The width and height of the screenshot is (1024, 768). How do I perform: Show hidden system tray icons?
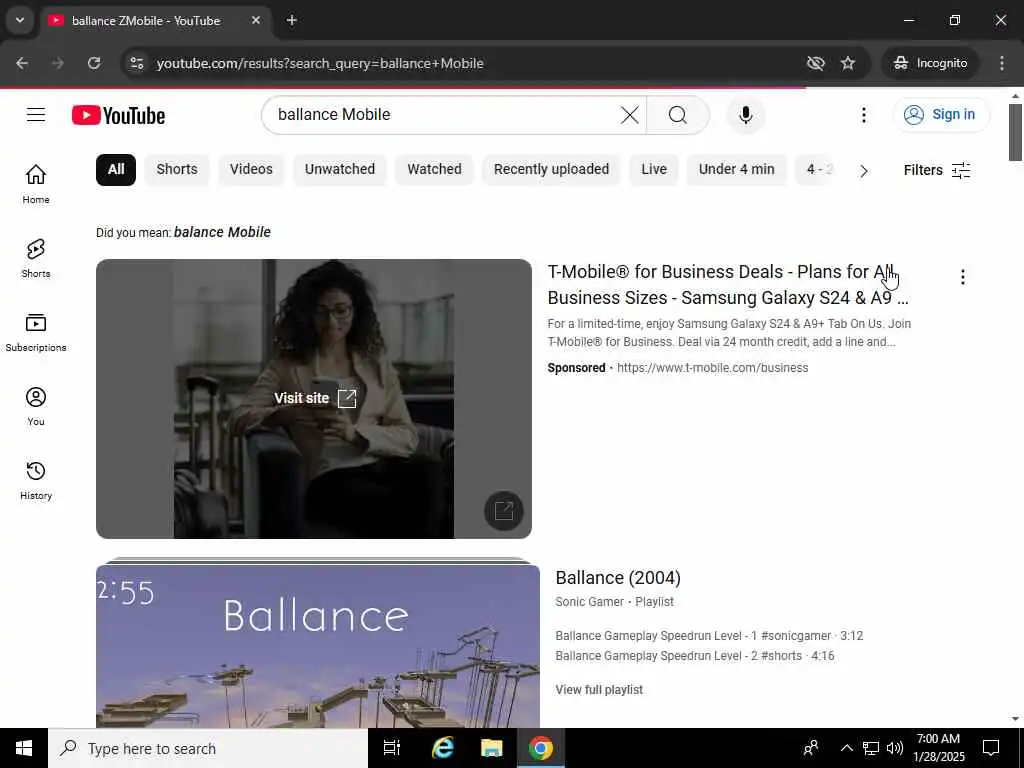[x=846, y=748]
